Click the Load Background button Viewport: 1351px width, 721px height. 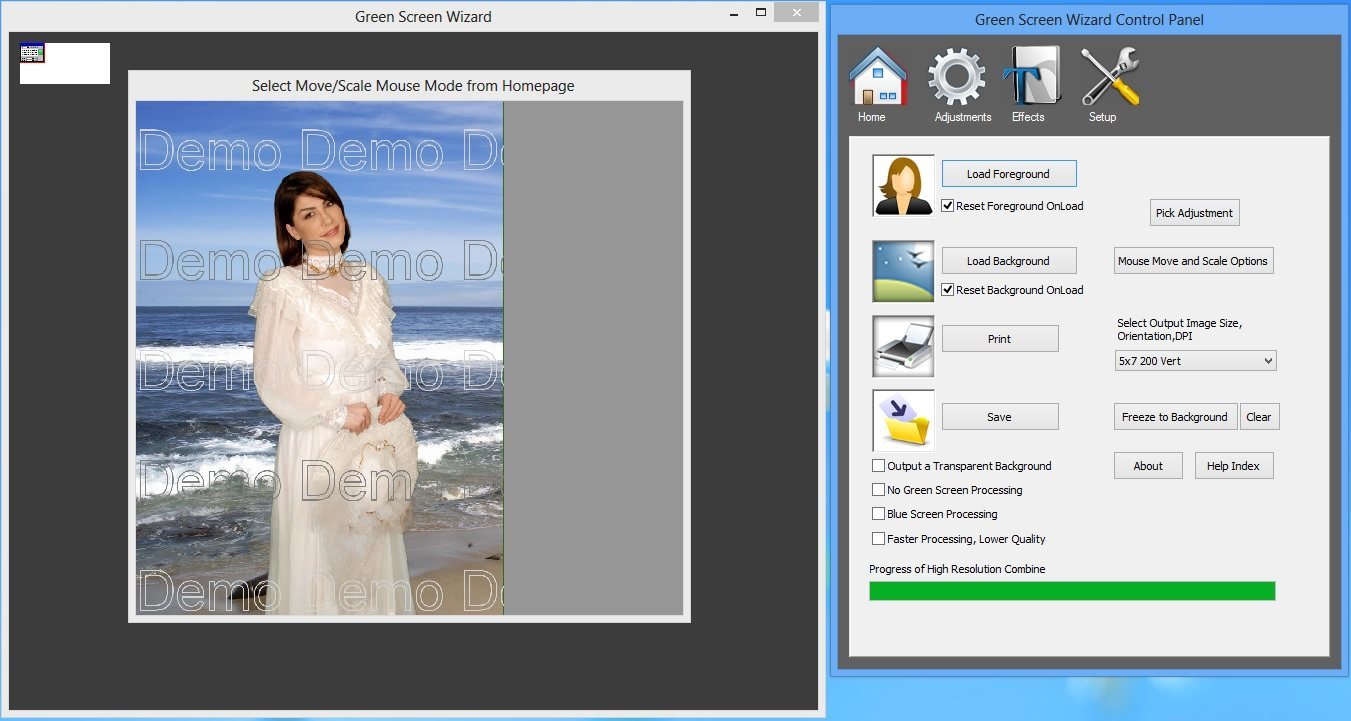tap(1008, 261)
